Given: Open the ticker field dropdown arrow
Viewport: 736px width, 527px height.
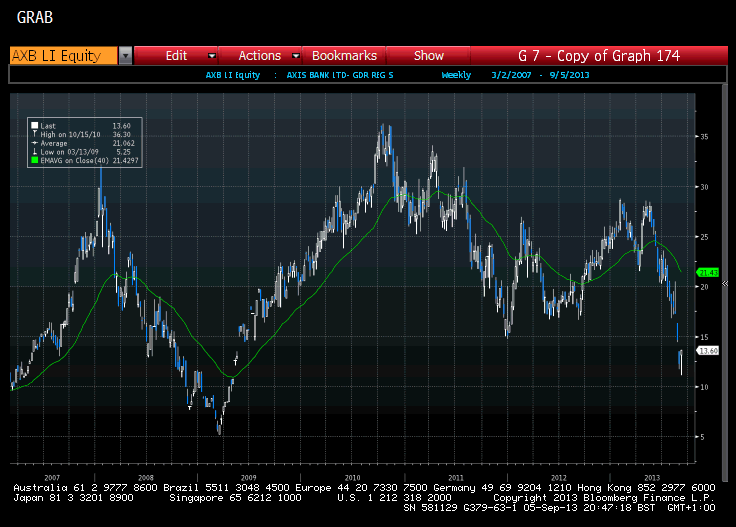Looking at the screenshot, I should pyautogui.click(x=125, y=56).
